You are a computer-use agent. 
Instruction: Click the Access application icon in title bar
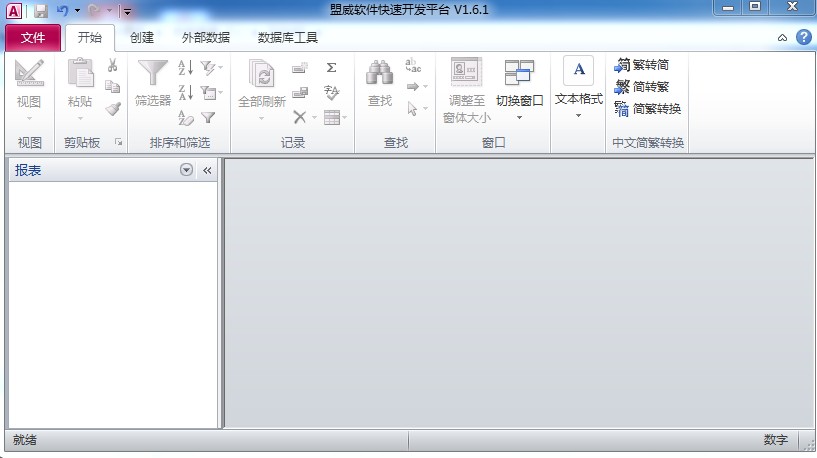coord(14,10)
